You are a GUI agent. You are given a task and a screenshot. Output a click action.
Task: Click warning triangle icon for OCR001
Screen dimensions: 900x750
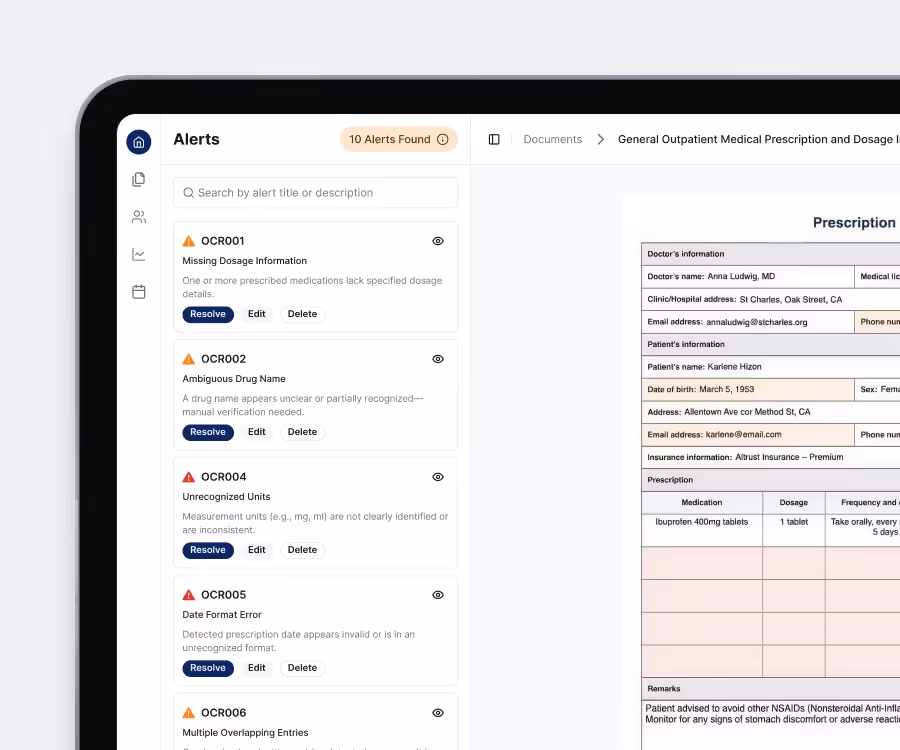click(188, 241)
